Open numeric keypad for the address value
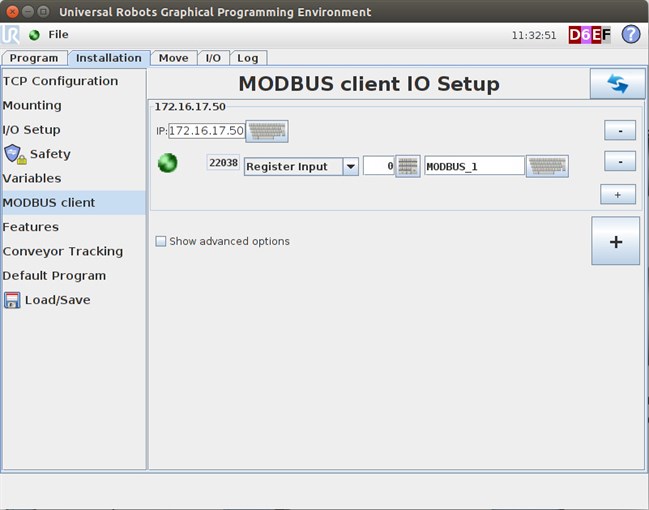649x510 pixels. coord(408,166)
